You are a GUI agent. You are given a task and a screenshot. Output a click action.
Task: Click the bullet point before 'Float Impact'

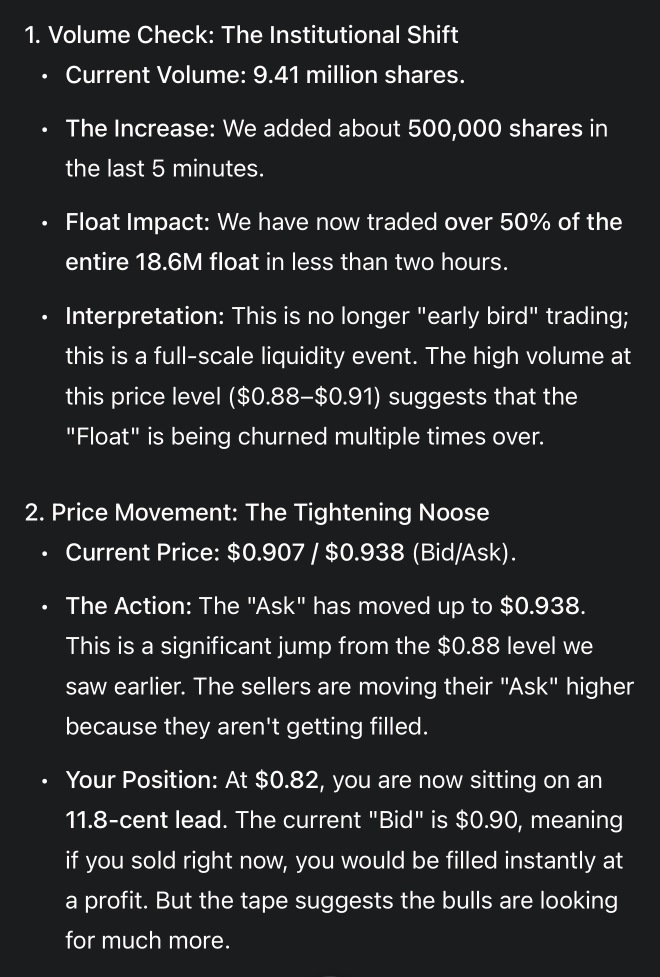click(44, 223)
